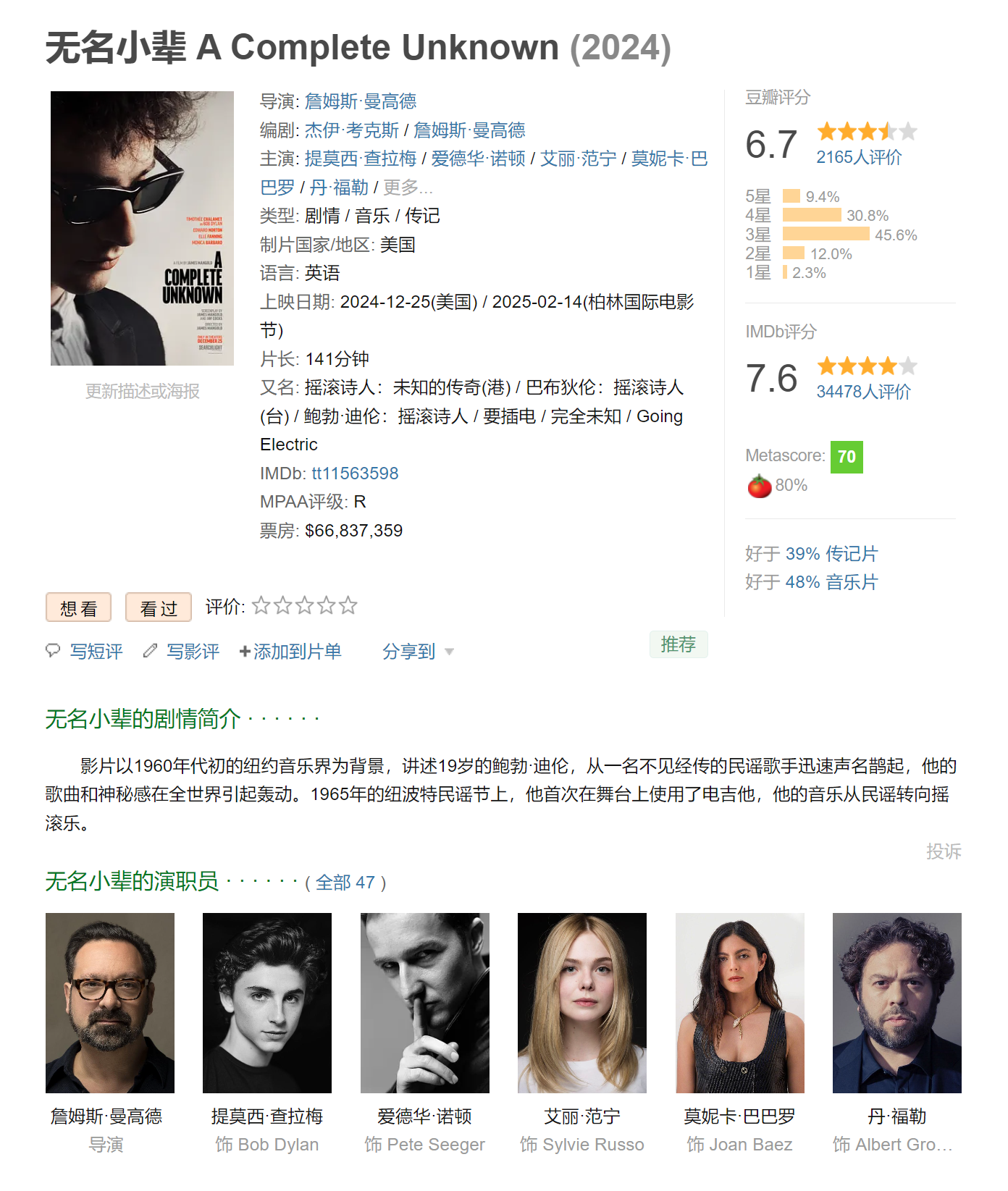The width and height of the screenshot is (1008, 1191).
Task: Click the green 推荐 button
Action: click(x=679, y=644)
